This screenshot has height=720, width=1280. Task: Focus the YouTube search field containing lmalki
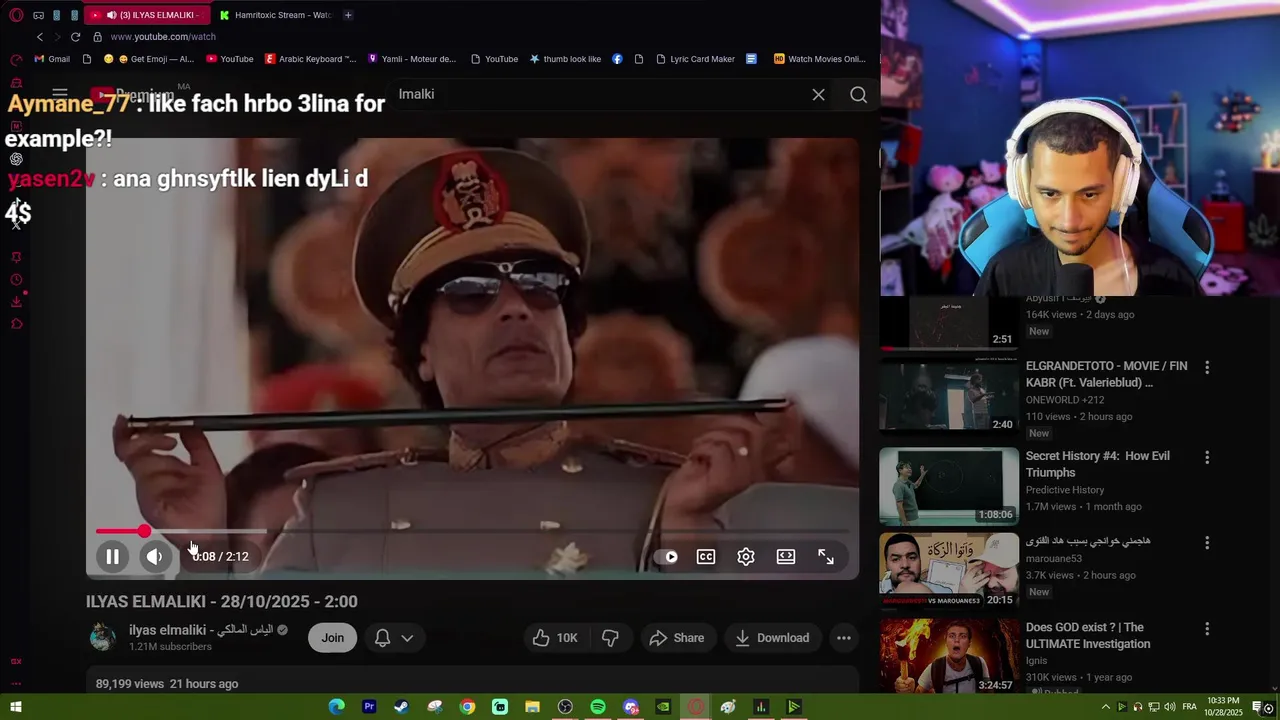click(598, 94)
